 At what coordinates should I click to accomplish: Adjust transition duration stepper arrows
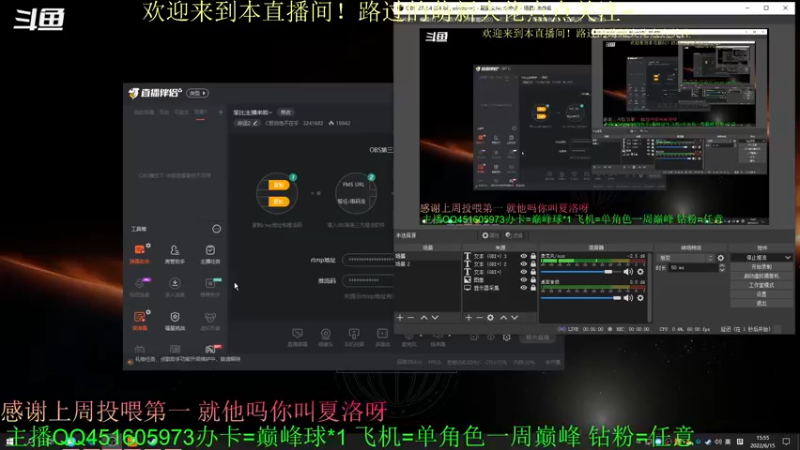tap(721, 268)
